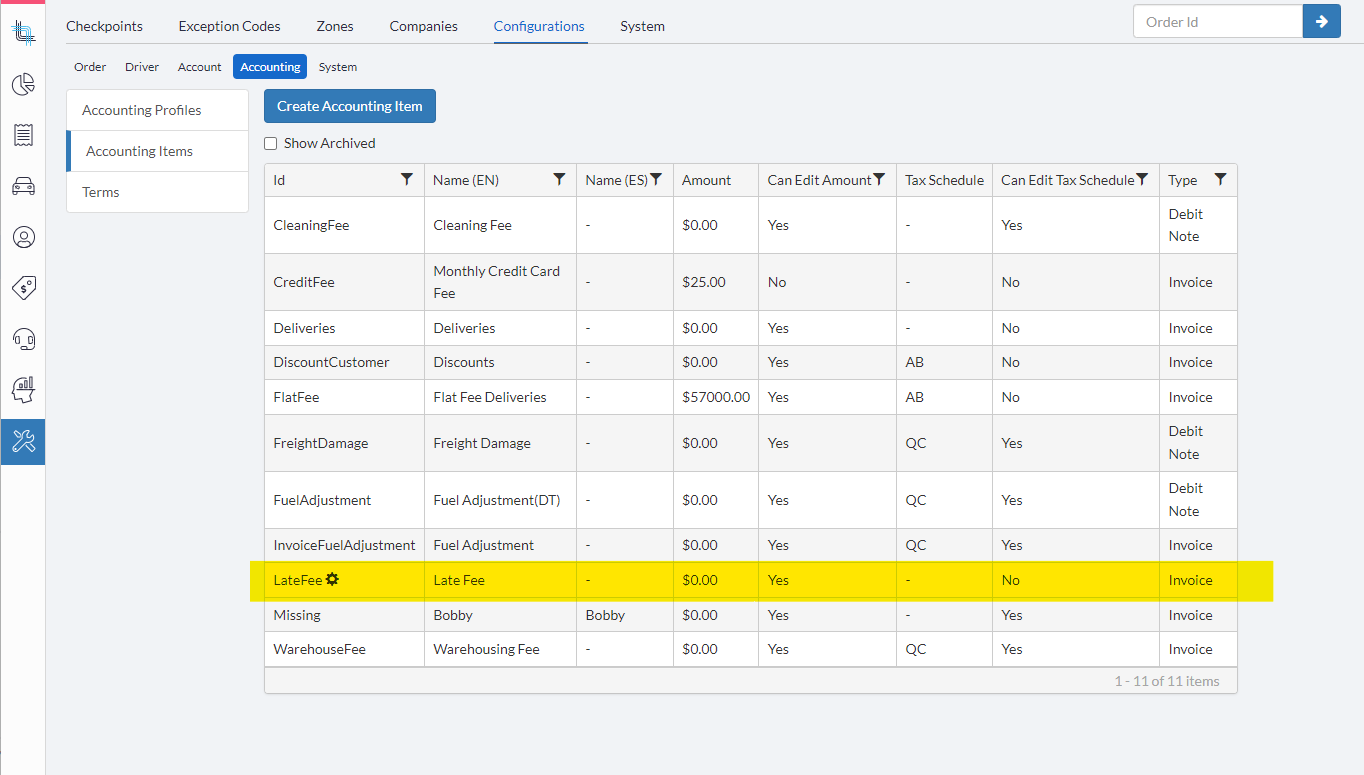Screen dimensions: 1364x775
Task: Click the gear icon next to LateFee
Action: (332, 579)
